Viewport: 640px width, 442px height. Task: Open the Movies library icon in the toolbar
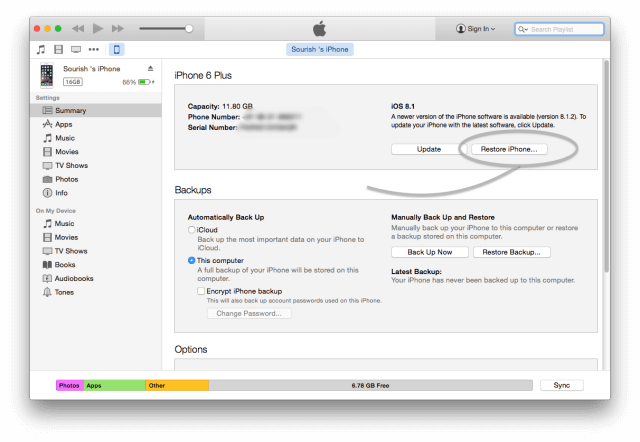(x=58, y=50)
